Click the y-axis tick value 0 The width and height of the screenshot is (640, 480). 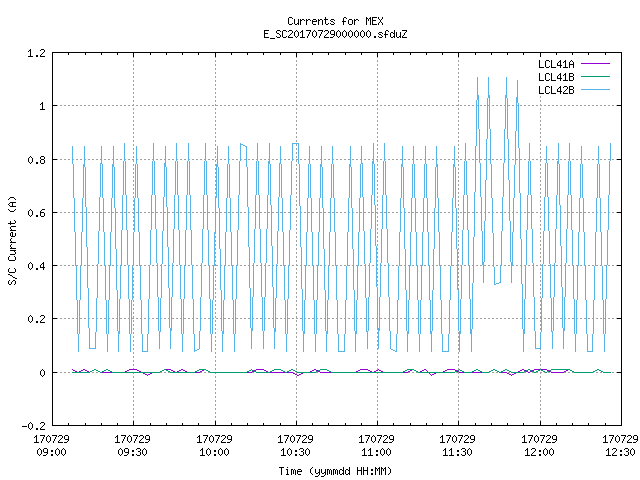pyautogui.click(x=42, y=373)
